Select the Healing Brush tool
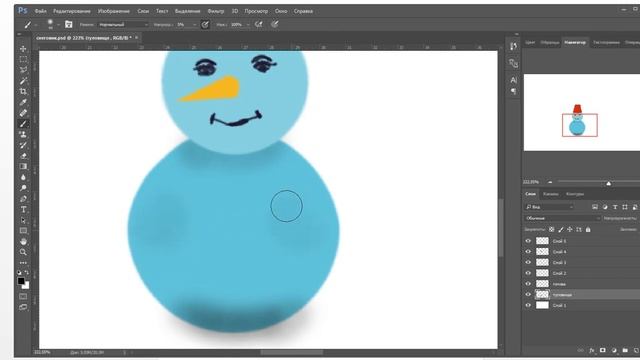The height and width of the screenshot is (360, 640). (23, 113)
